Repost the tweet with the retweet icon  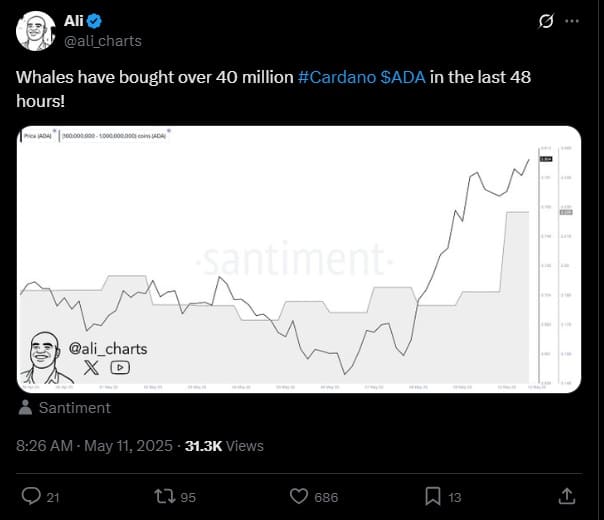(x=164, y=497)
